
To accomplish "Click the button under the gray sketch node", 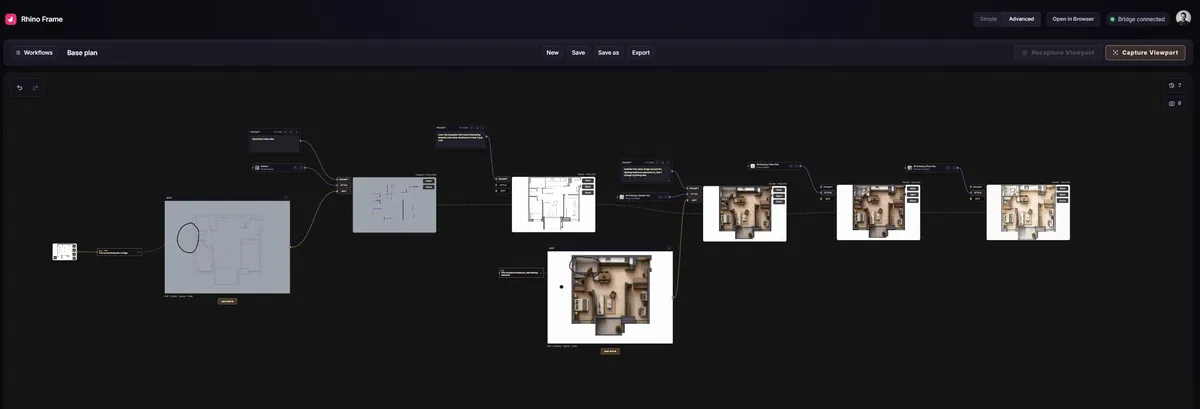I will [x=227, y=301].
